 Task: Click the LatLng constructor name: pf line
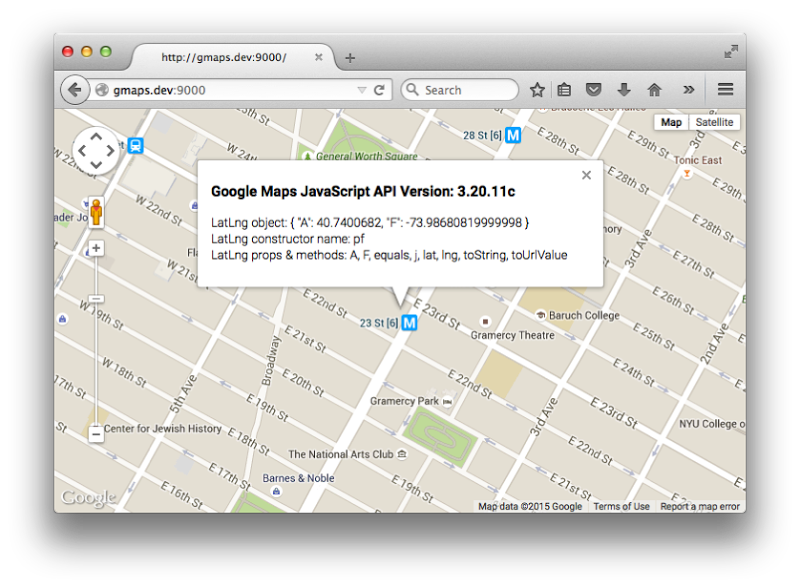point(288,239)
